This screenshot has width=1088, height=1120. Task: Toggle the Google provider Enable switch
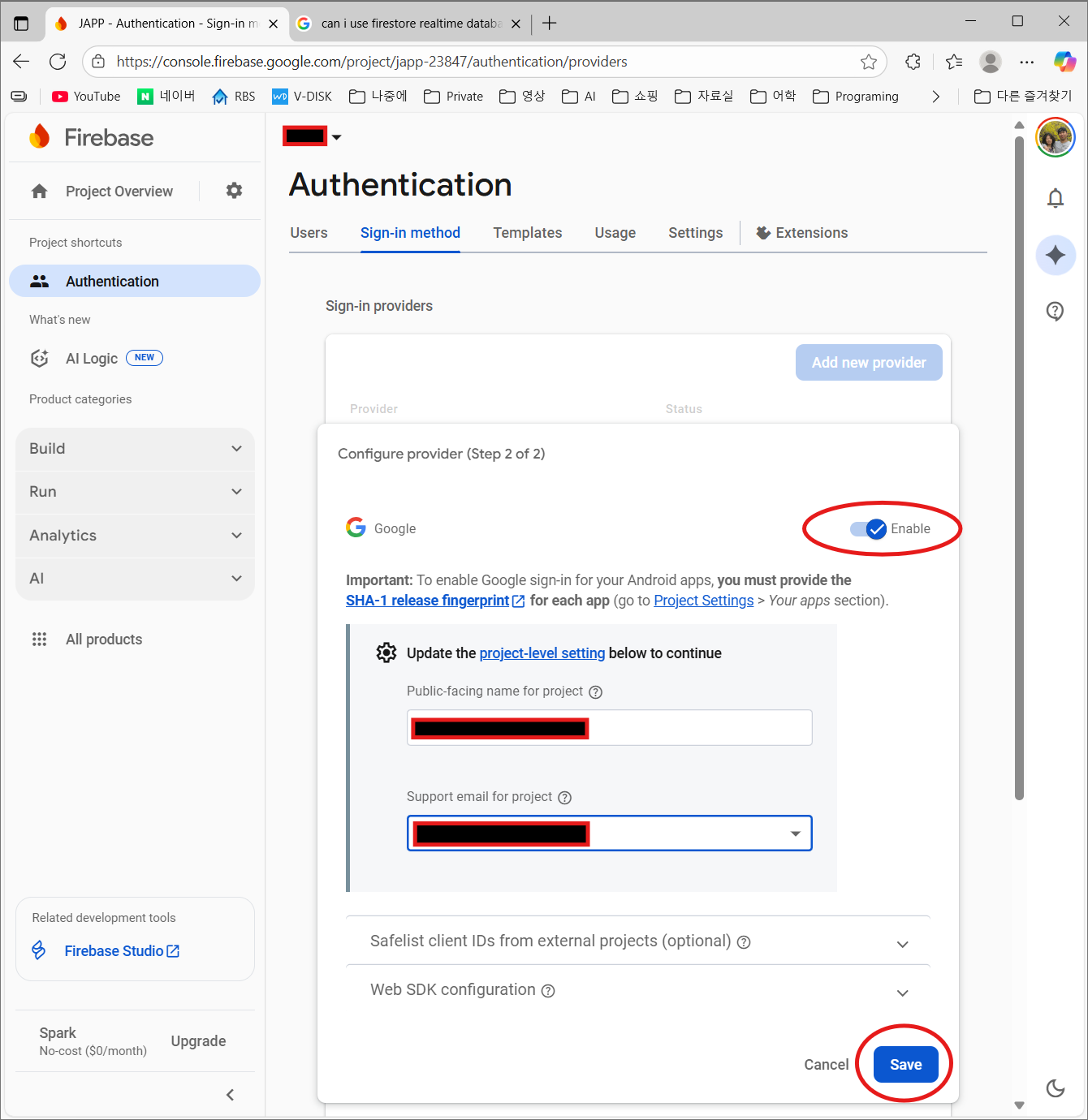[868, 529]
